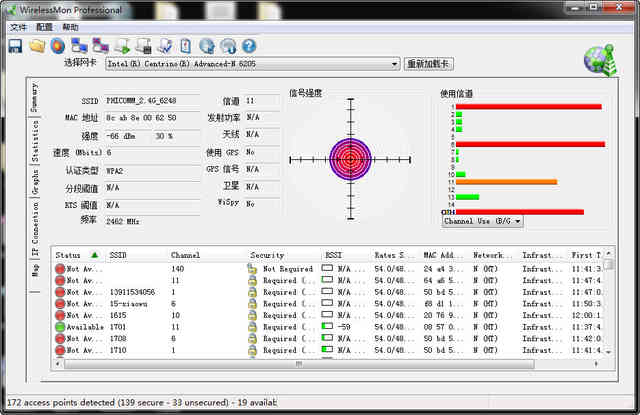
Task: Click the horizontal scrollbar right arrow
Action: coord(596,364)
